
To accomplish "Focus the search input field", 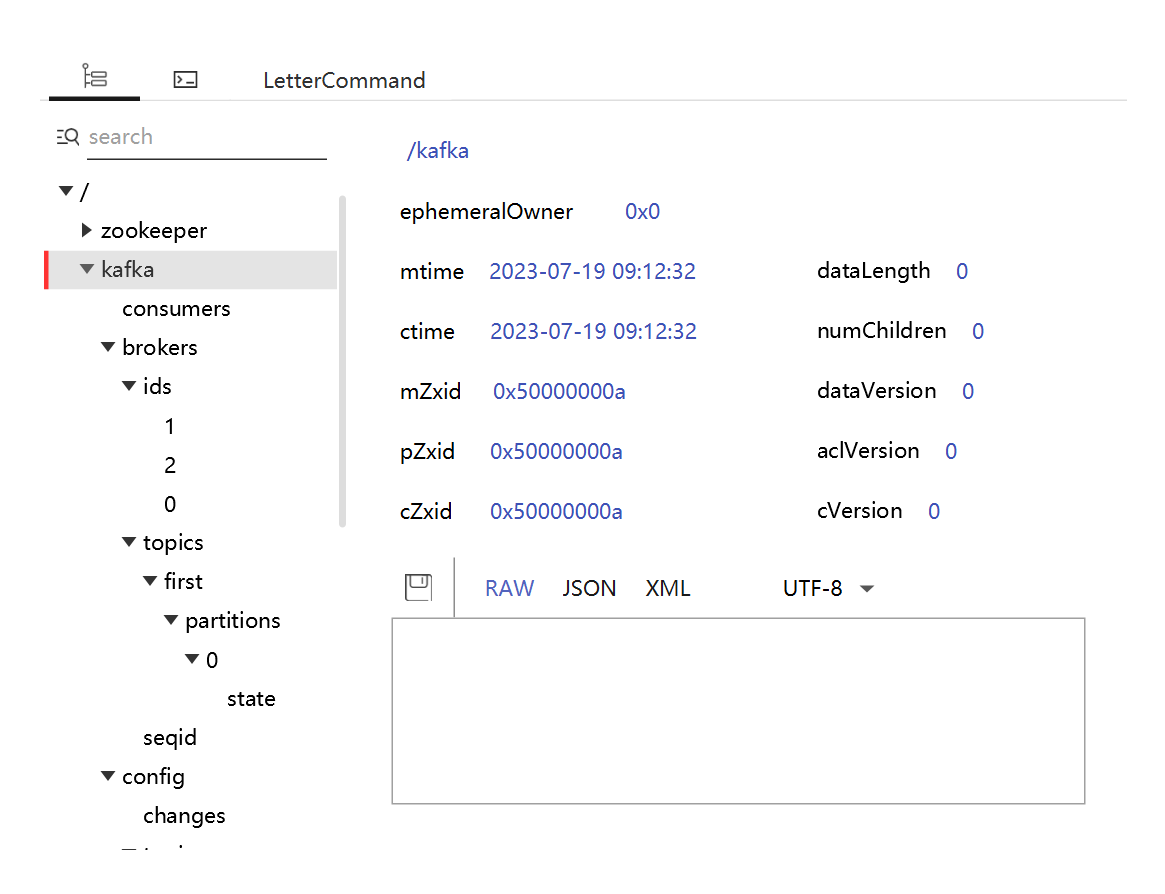I will click(x=207, y=137).
